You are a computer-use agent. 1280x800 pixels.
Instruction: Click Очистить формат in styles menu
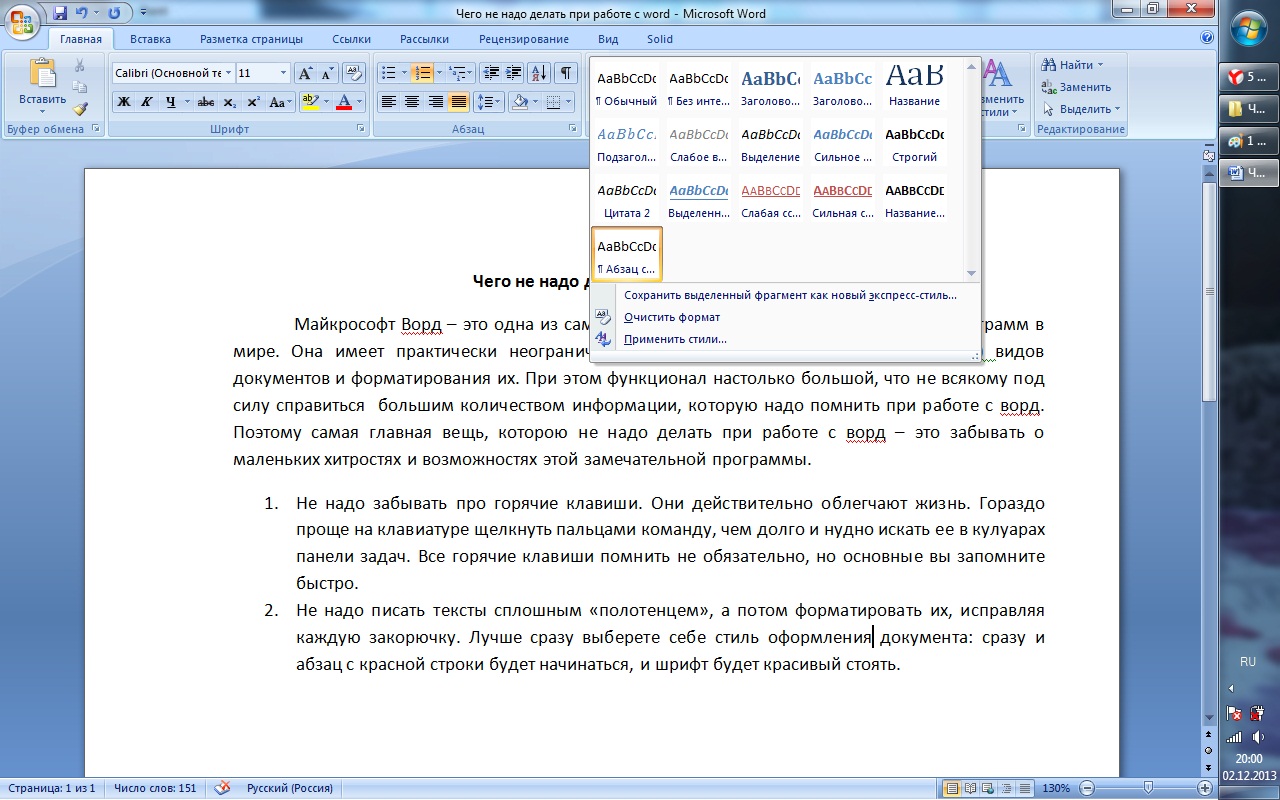pyautogui.click(x=672, y=317)
